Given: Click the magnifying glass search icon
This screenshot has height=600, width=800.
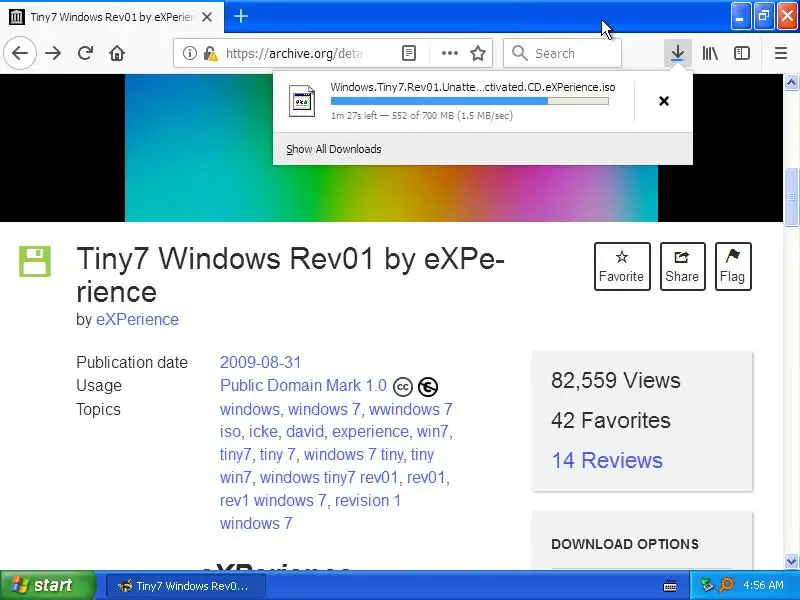Looking at the screenshot, I should [x=519, y=53].
